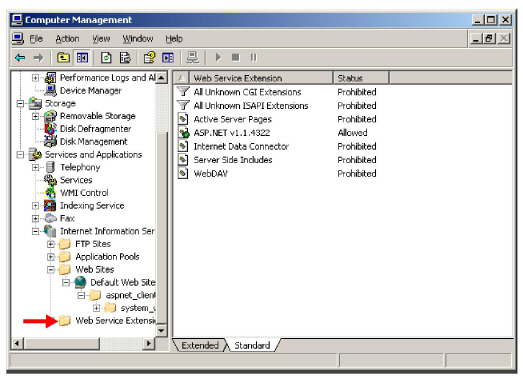Select the WebDAV extension

211,174
